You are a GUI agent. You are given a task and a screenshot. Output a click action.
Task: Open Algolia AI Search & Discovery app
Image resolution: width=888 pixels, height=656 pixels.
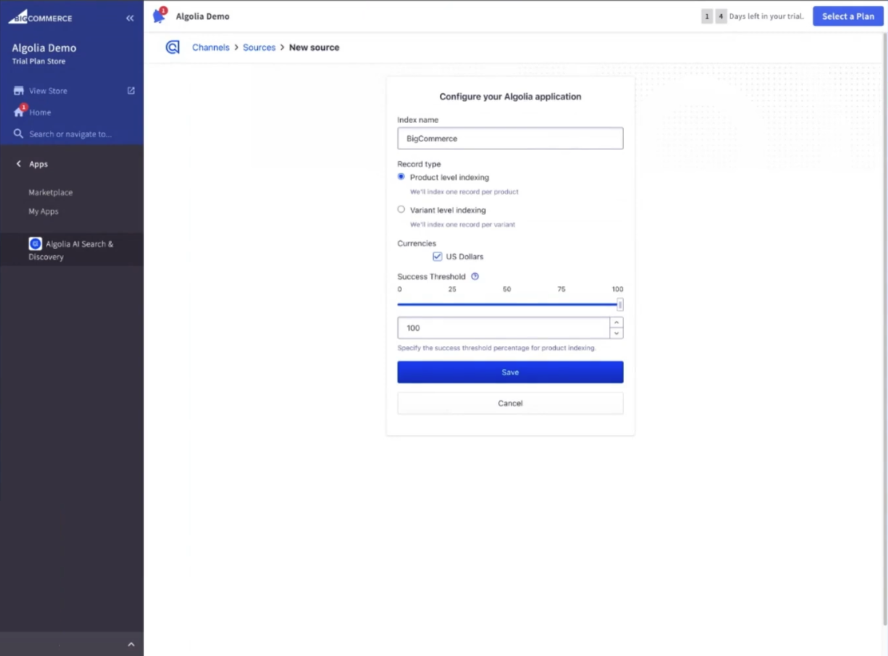click(x=71, y=250)
